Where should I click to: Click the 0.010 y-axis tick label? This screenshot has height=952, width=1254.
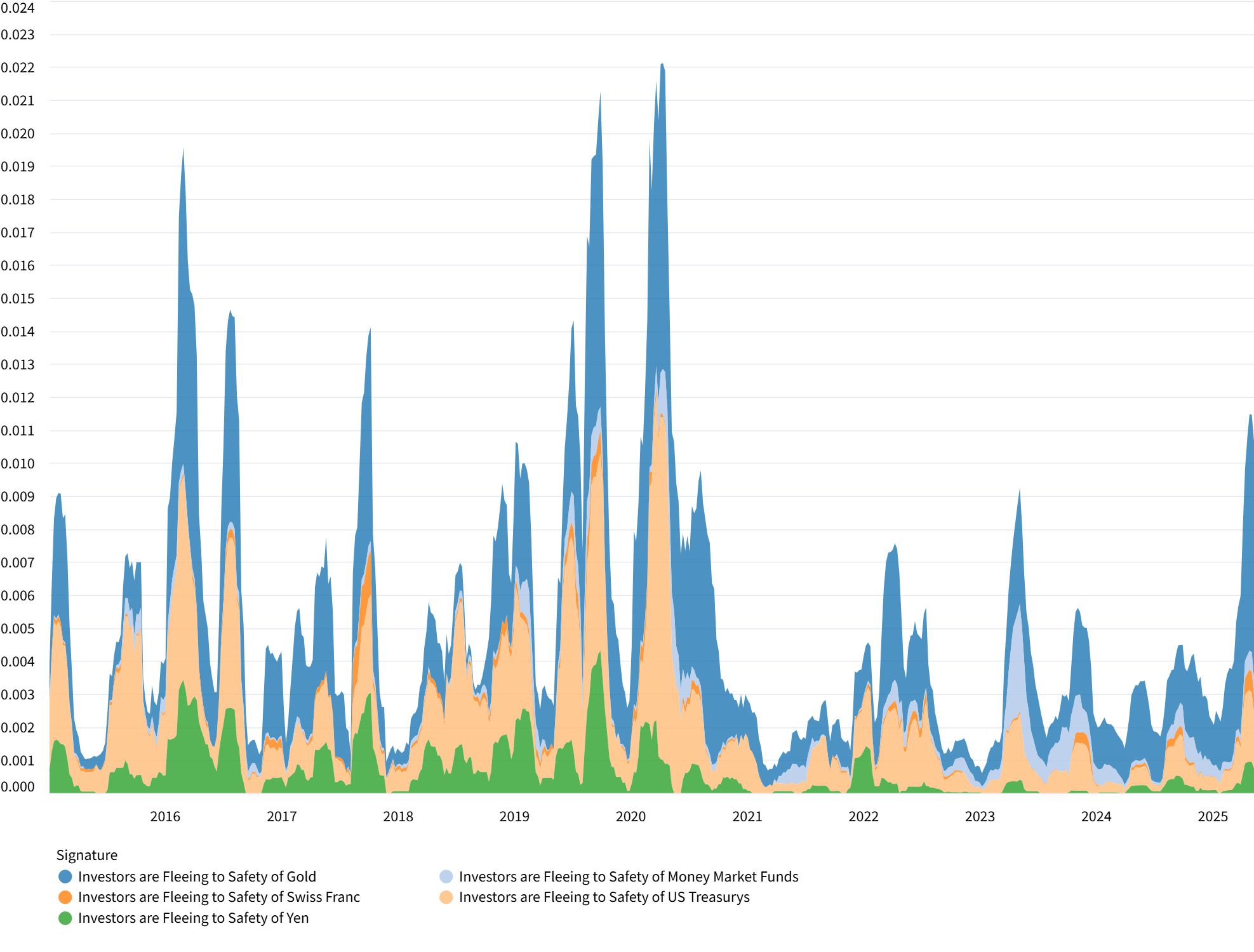tap(18, 463)
